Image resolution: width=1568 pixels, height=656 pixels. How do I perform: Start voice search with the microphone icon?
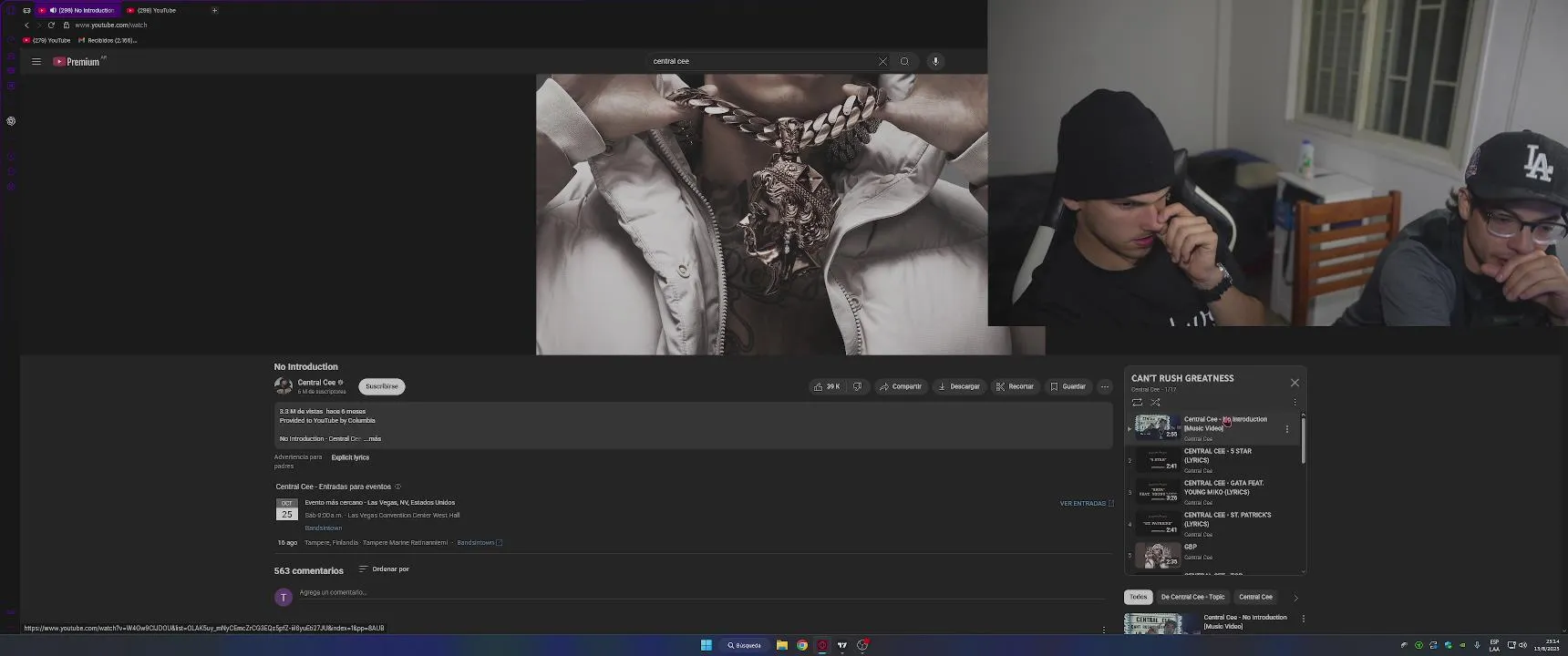935,62
